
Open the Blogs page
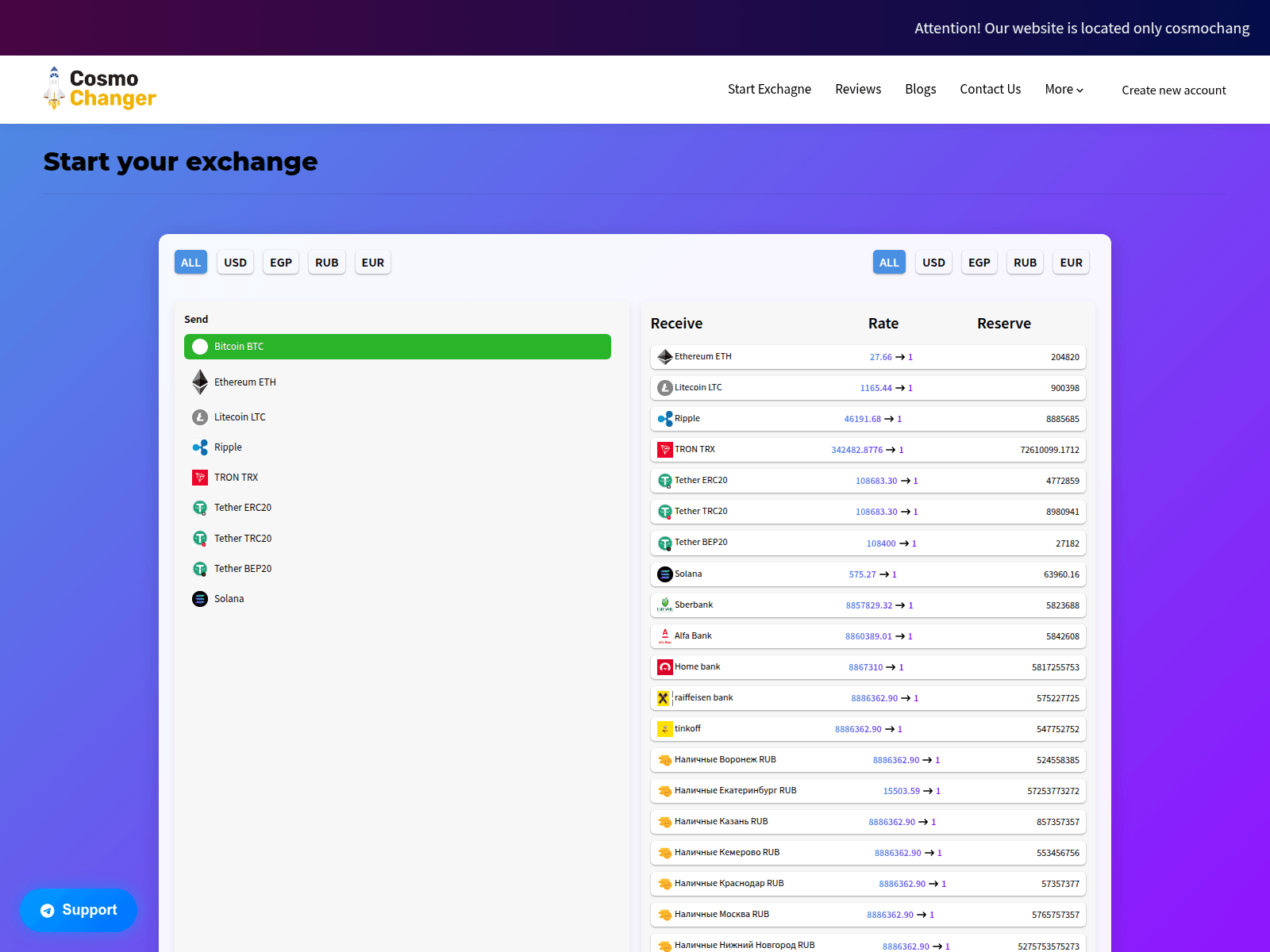tap(921, 90)
